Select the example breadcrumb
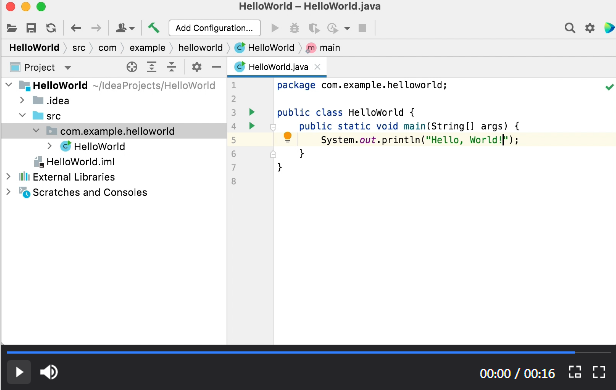 pos(147,48)
